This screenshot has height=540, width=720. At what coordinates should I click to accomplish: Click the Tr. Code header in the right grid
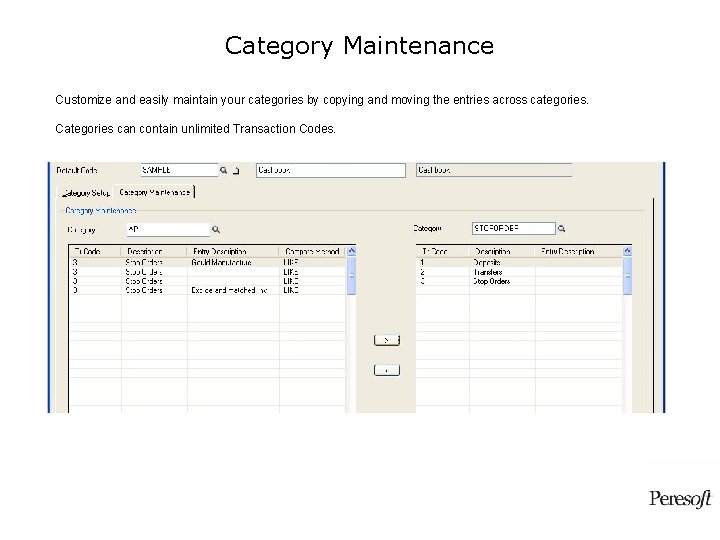[443, 252]
